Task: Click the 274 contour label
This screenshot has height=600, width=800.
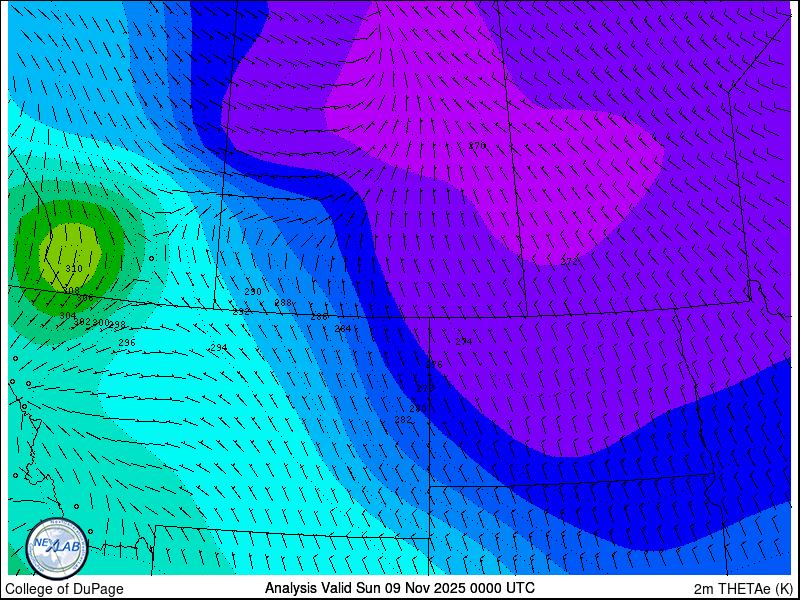Action: click(464, 342)
